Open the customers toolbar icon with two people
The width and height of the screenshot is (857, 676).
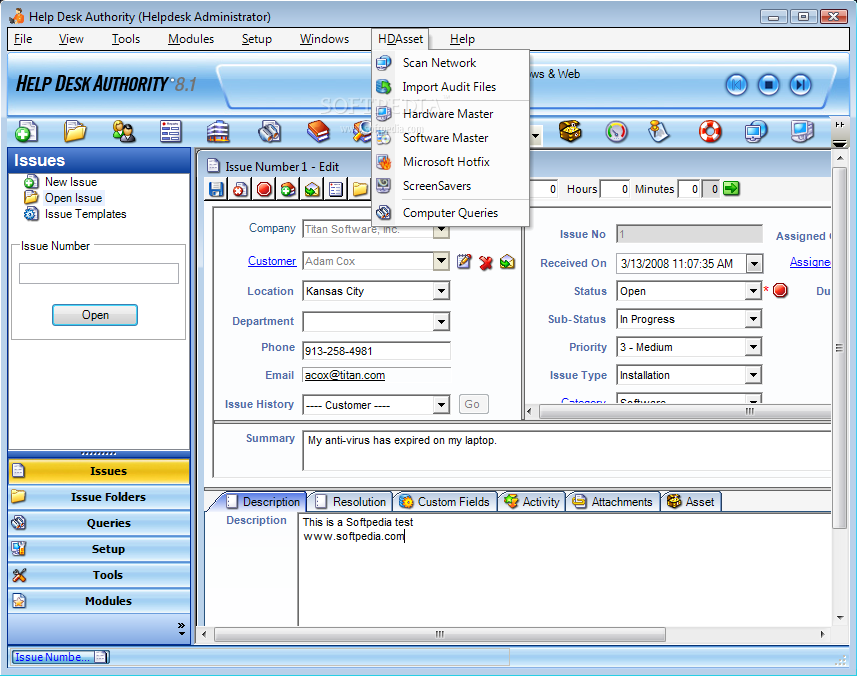(x=124, y=131)
